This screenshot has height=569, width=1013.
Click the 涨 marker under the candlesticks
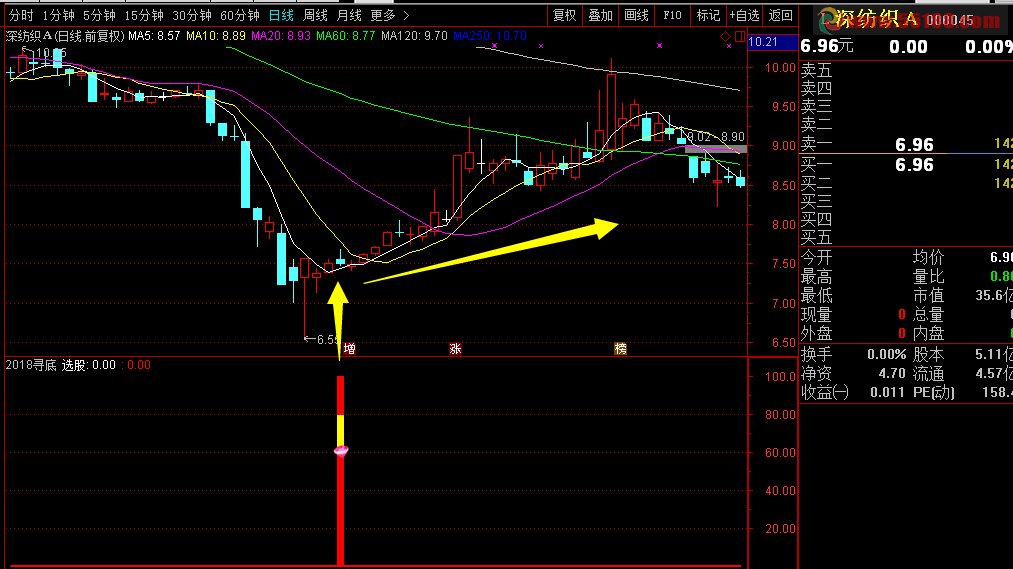point(455,349)
